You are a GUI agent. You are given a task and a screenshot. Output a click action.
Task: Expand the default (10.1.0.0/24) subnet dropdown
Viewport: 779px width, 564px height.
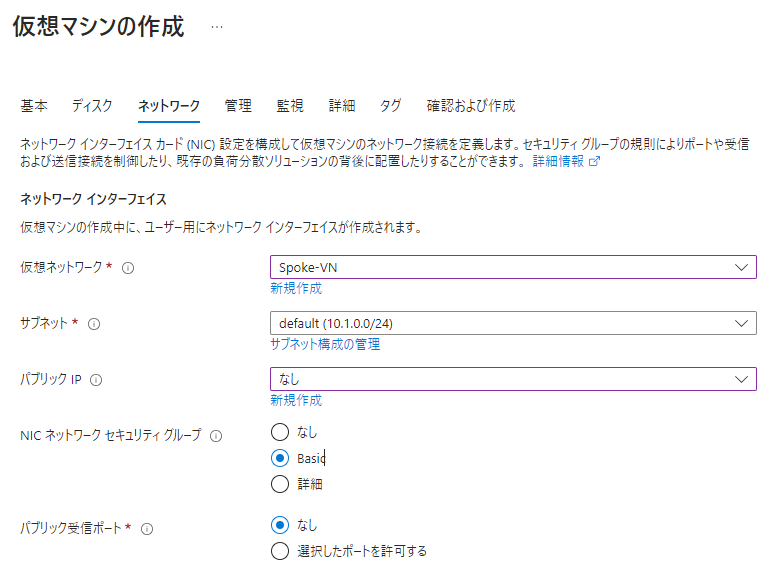512,323
